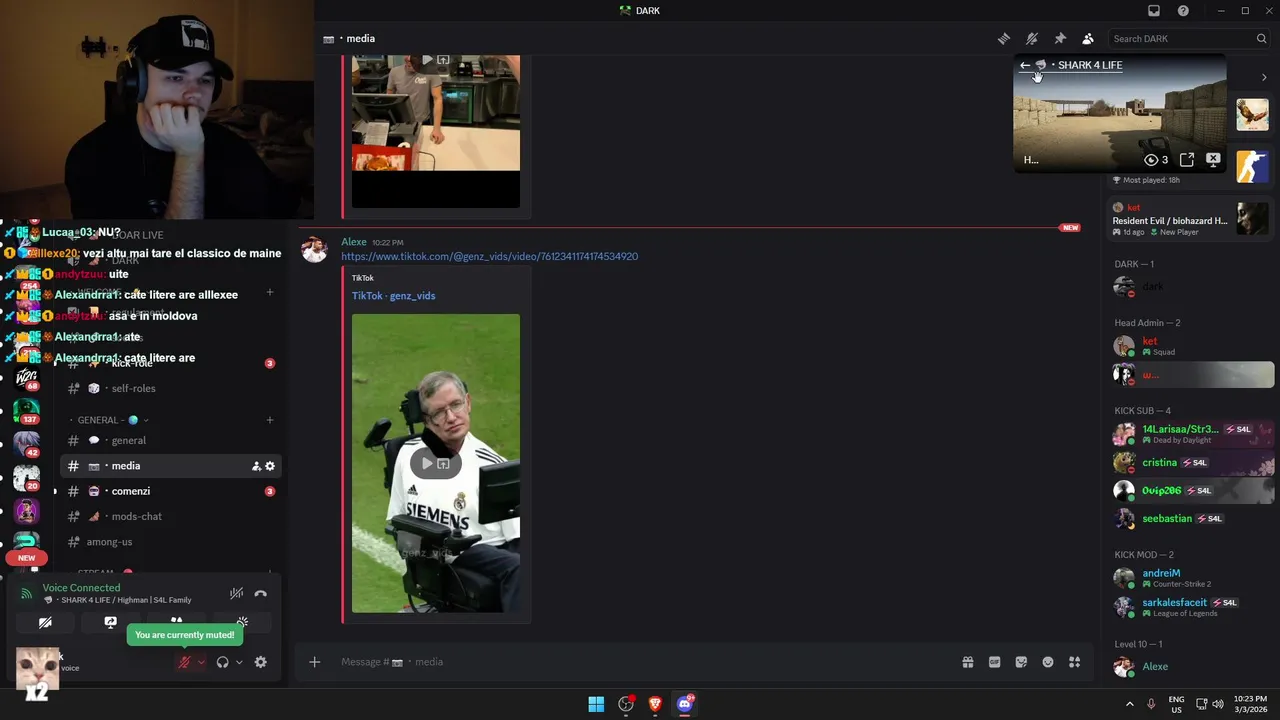Open member Alexe in Level 10
The image size is (1280, 720).
coord(1190,667)
